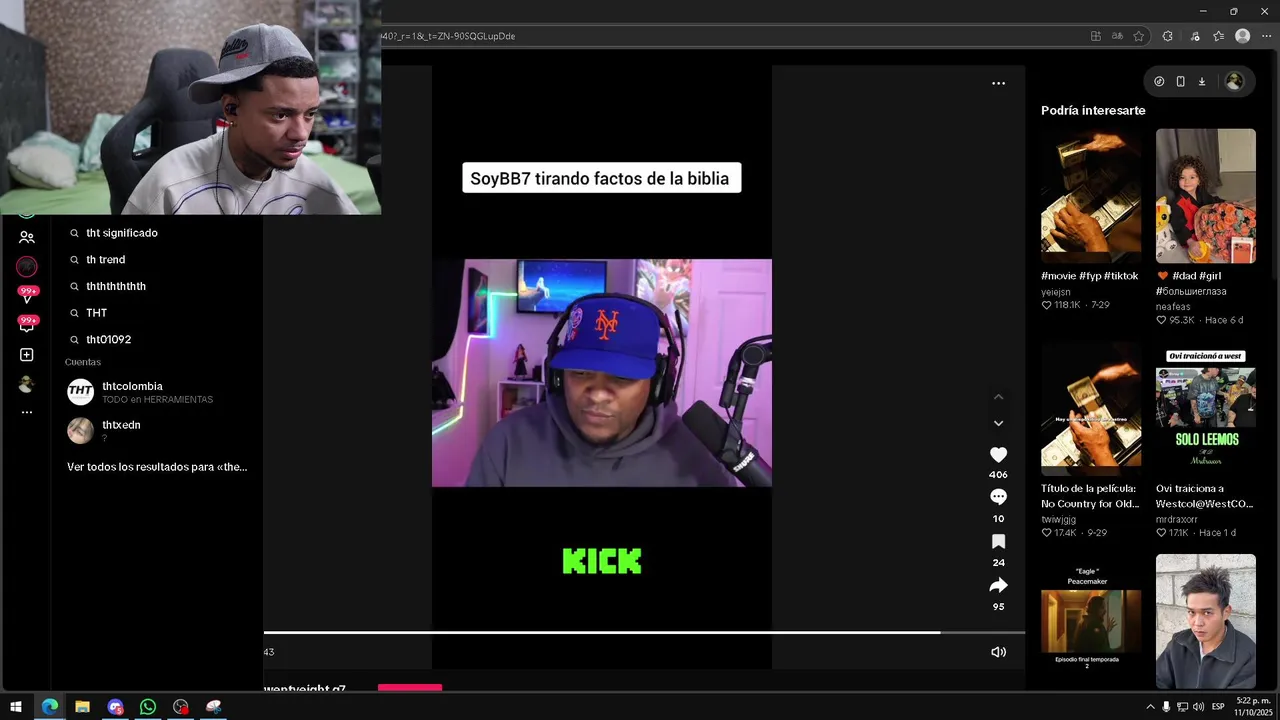Show hidden tray icons with the chevron
The image size is (1280, 720).
[1150, 706]
